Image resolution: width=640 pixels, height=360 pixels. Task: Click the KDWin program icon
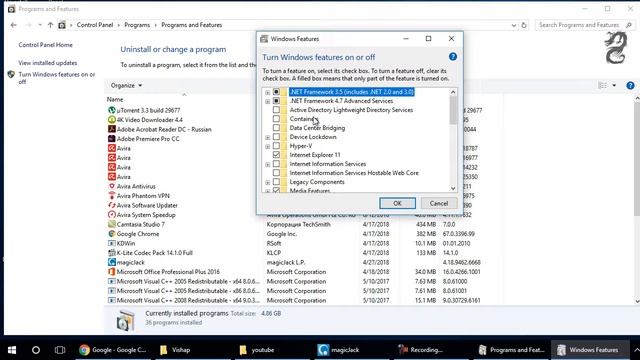click(111, 243)
